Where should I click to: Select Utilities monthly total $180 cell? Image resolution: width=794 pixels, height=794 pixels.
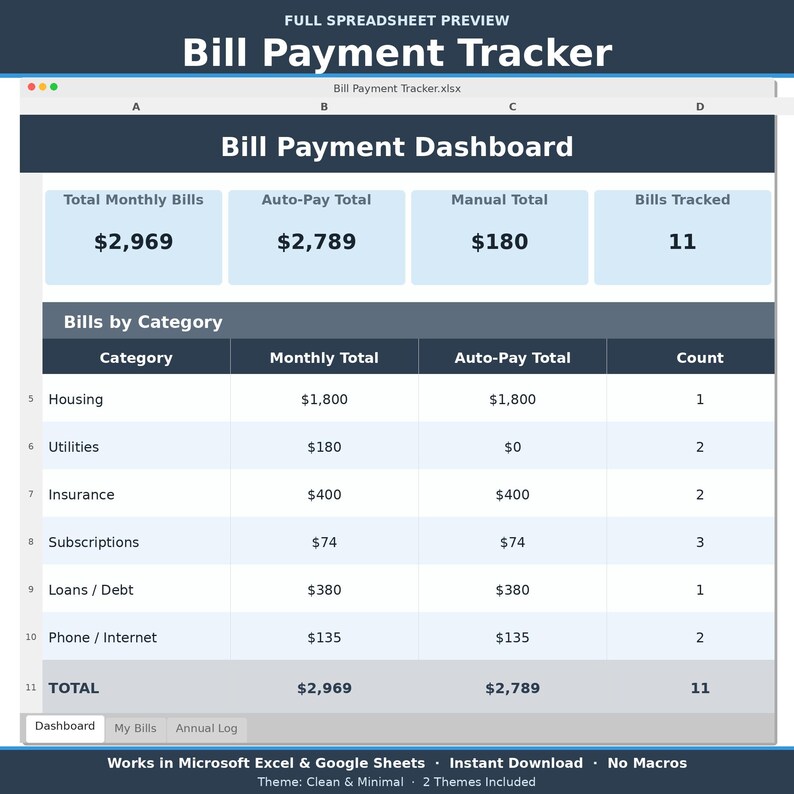[324, 446]
